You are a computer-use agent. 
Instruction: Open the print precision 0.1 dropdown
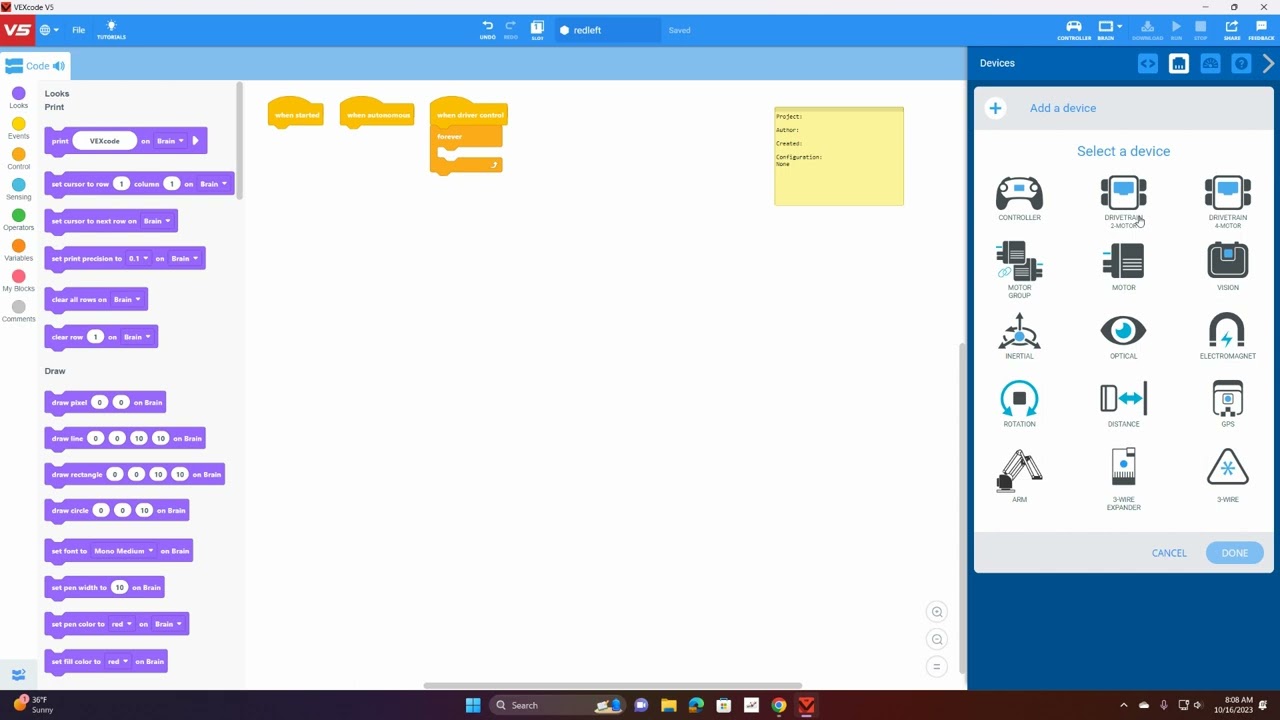click(138, 259)
